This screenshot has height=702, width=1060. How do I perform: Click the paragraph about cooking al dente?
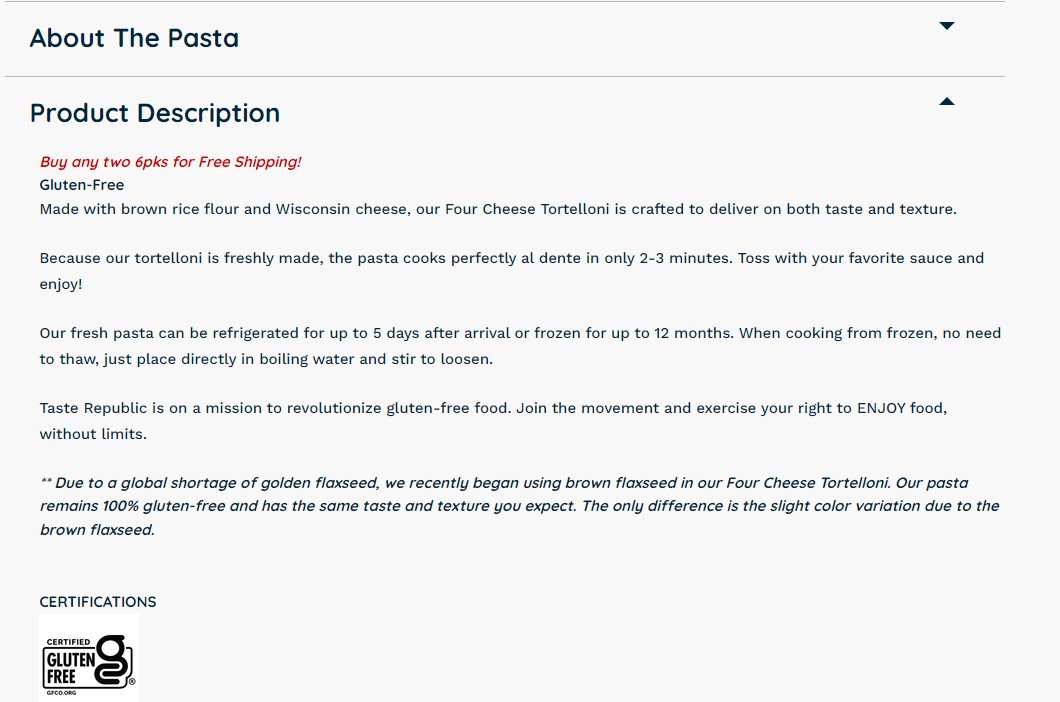point(512,271)
